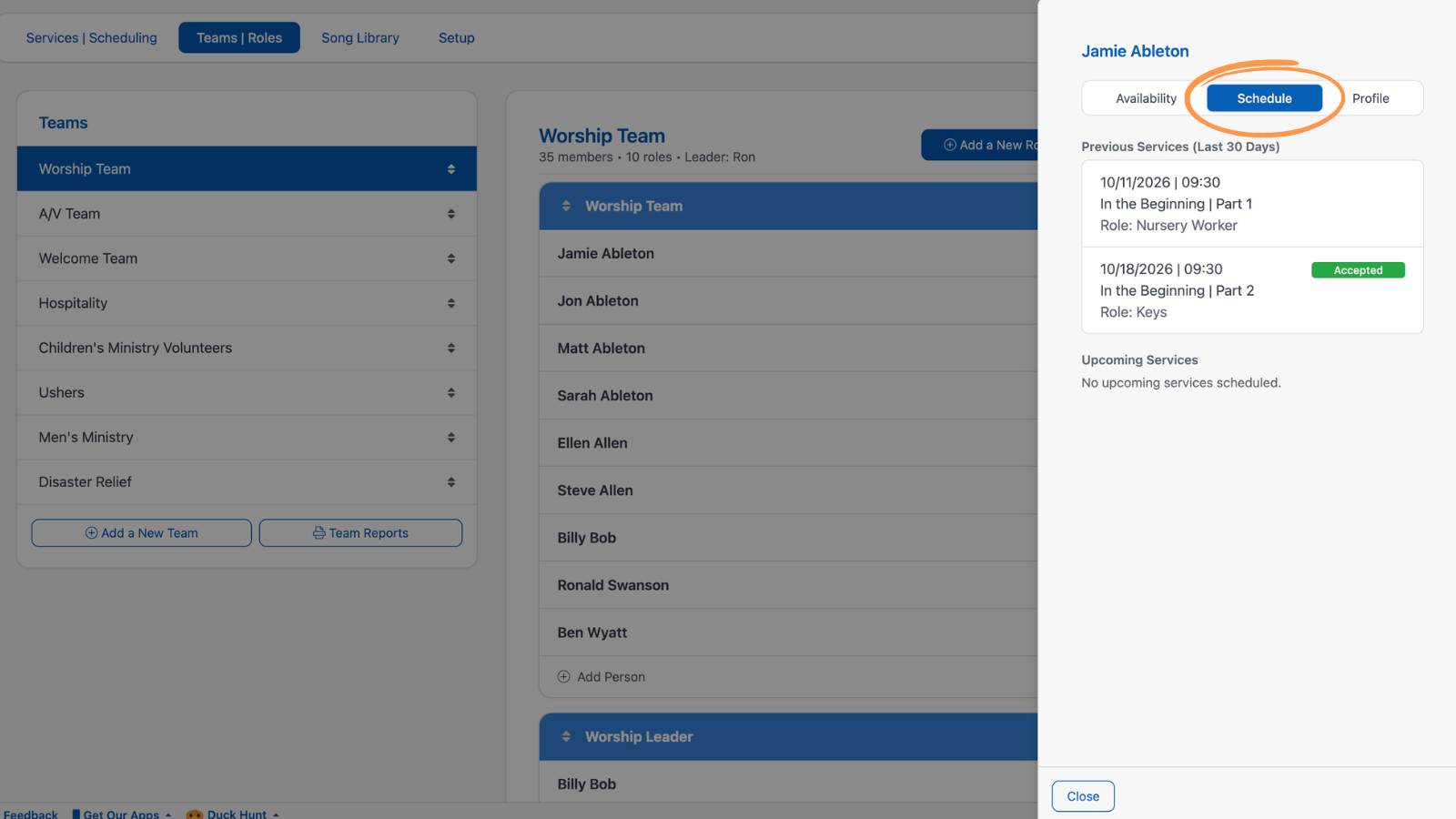Image resolution: width=1456 pixels, height=819 pixels.
Task: Open Team Reports
Action: click(x=360, y=533)
